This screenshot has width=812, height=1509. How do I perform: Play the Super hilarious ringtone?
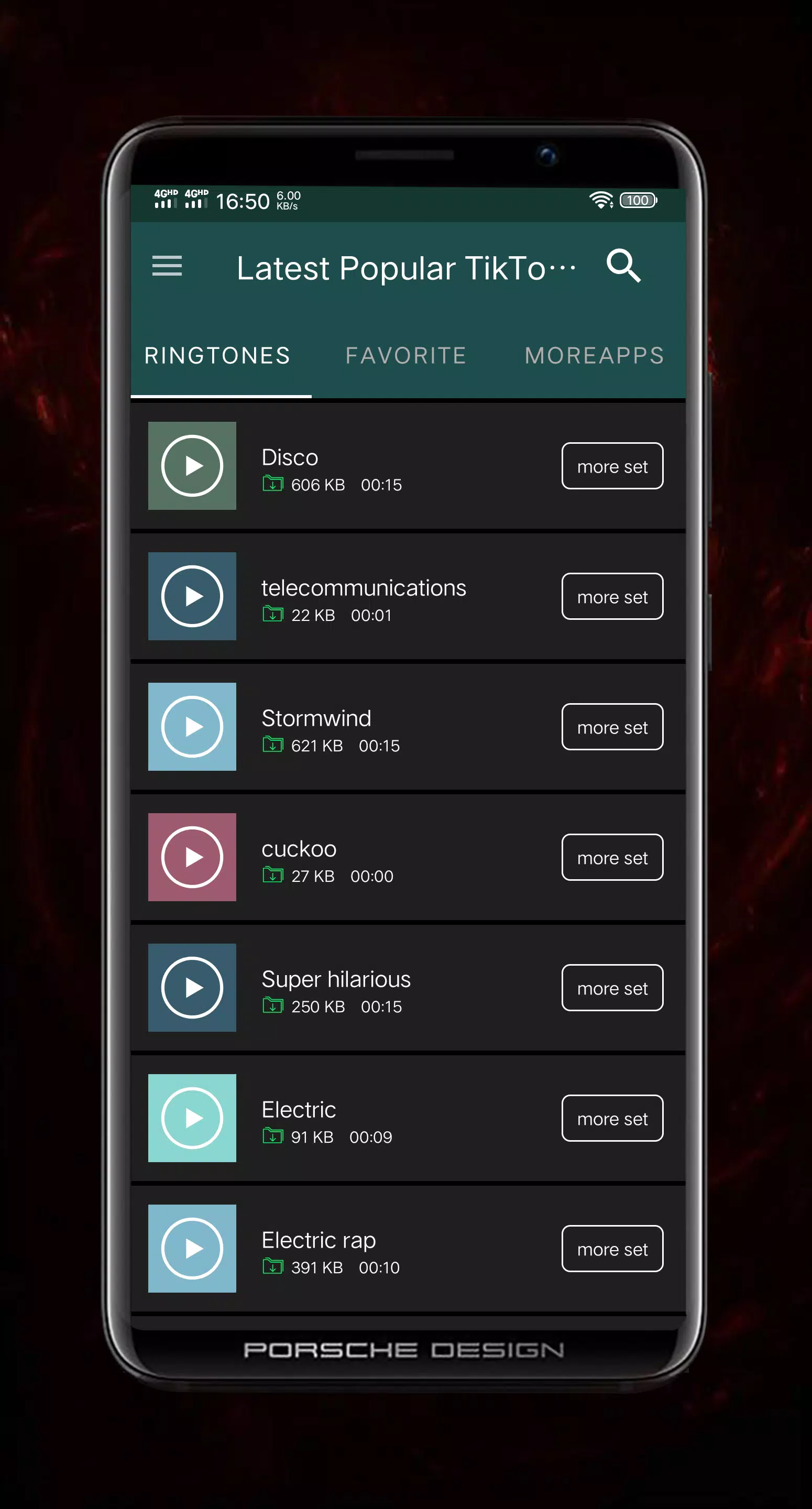pyautogui.click(x=192, y=988)
